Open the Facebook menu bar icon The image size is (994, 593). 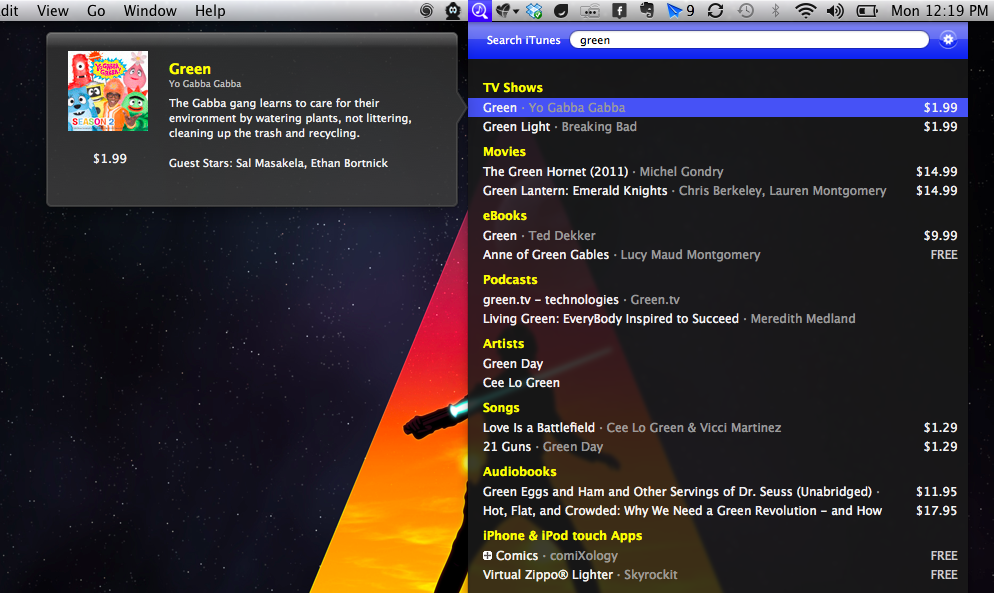click(x=619, y=10)
